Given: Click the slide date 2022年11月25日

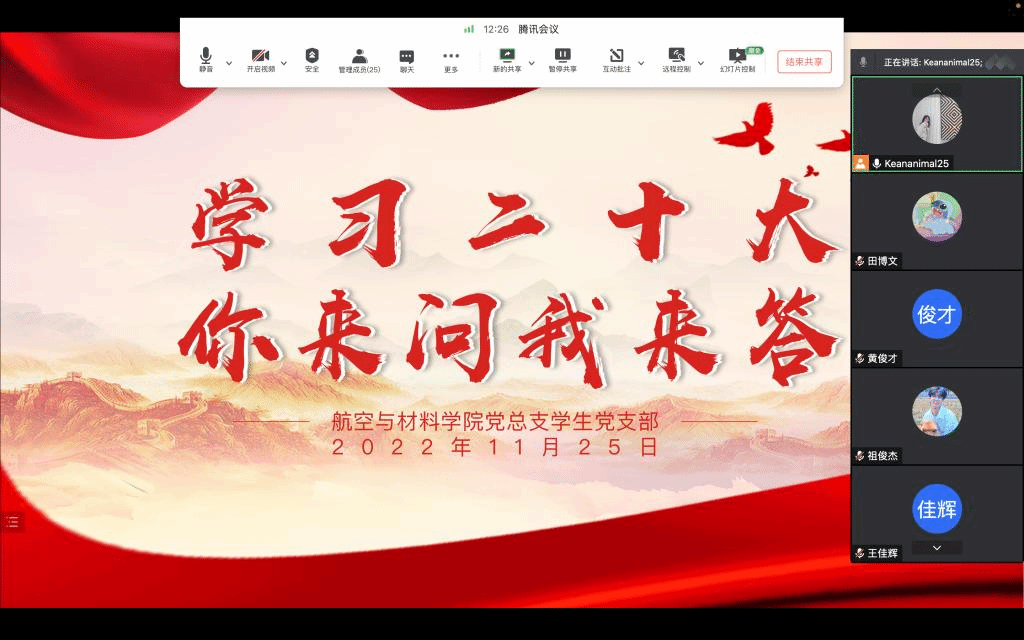Looking at the screenshot, I should [x=495, y=447].
